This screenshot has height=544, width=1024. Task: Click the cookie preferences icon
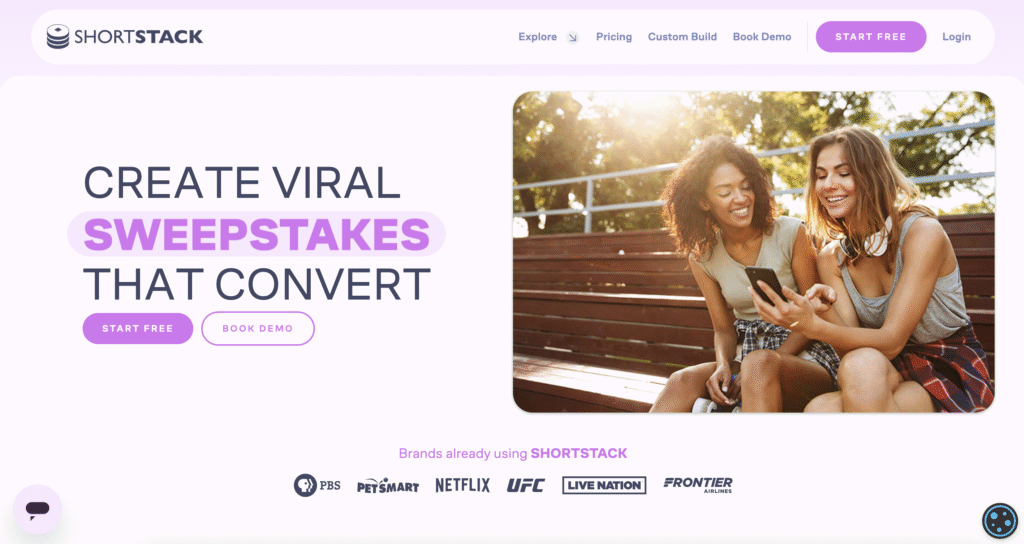[1000, 520]
